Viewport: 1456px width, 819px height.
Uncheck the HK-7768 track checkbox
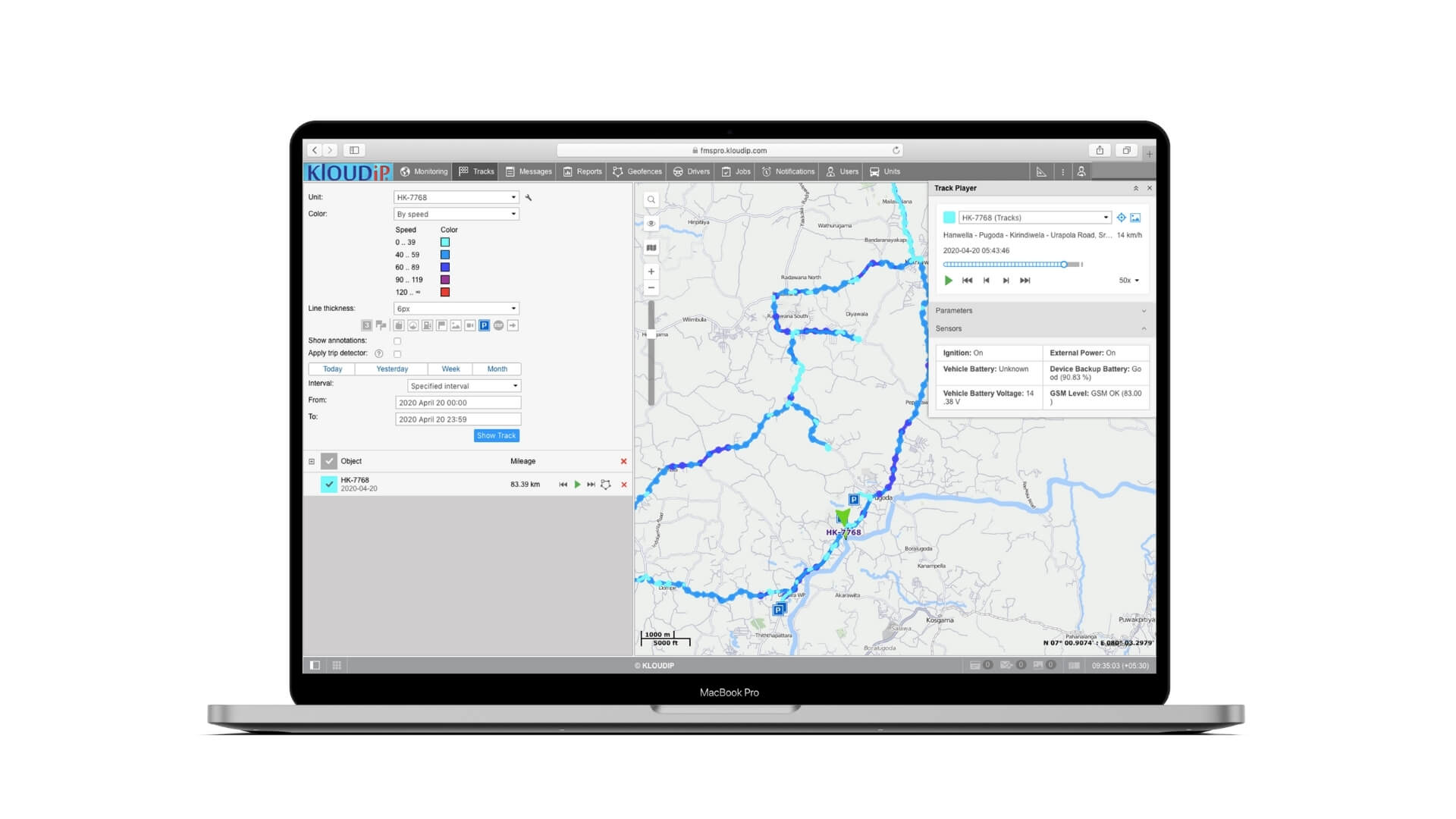(329, 485)
